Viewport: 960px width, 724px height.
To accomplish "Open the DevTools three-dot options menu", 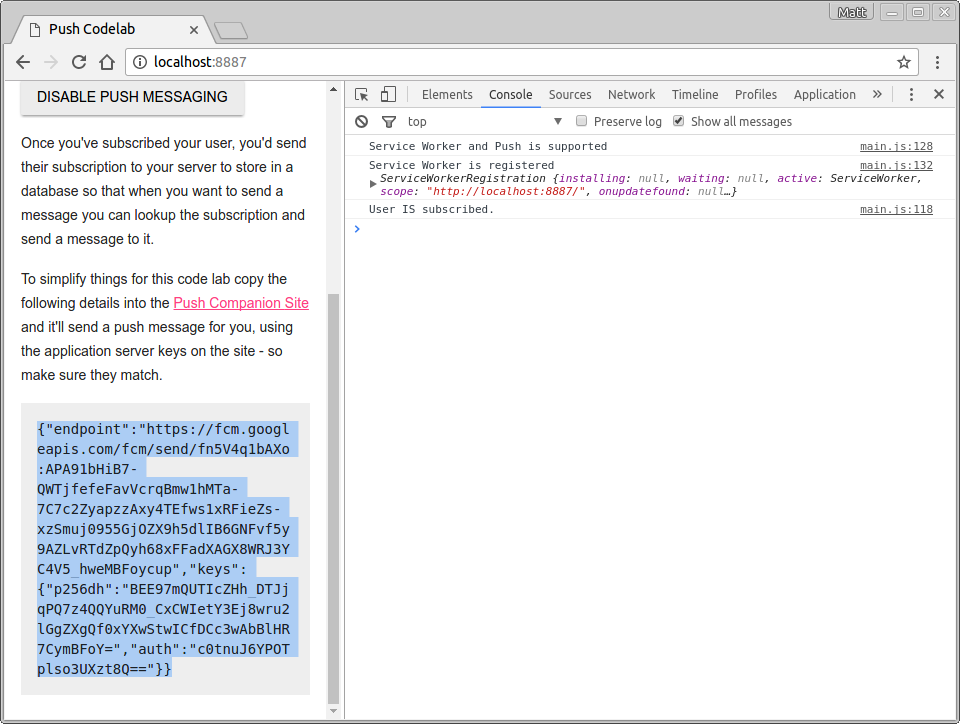I will click(911, 94).
